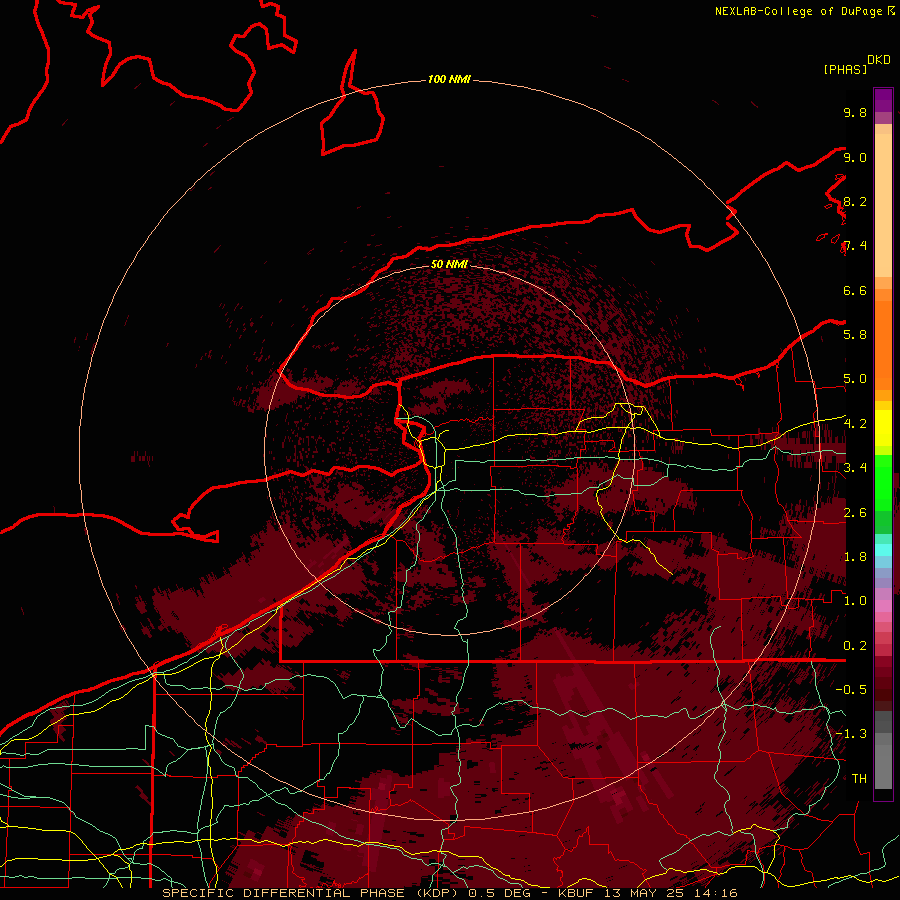Image resolution: width=900 pixels, height=900 pixels.
Task: Click the bright green segment of the color bar
Action: [x=883, y=483]
